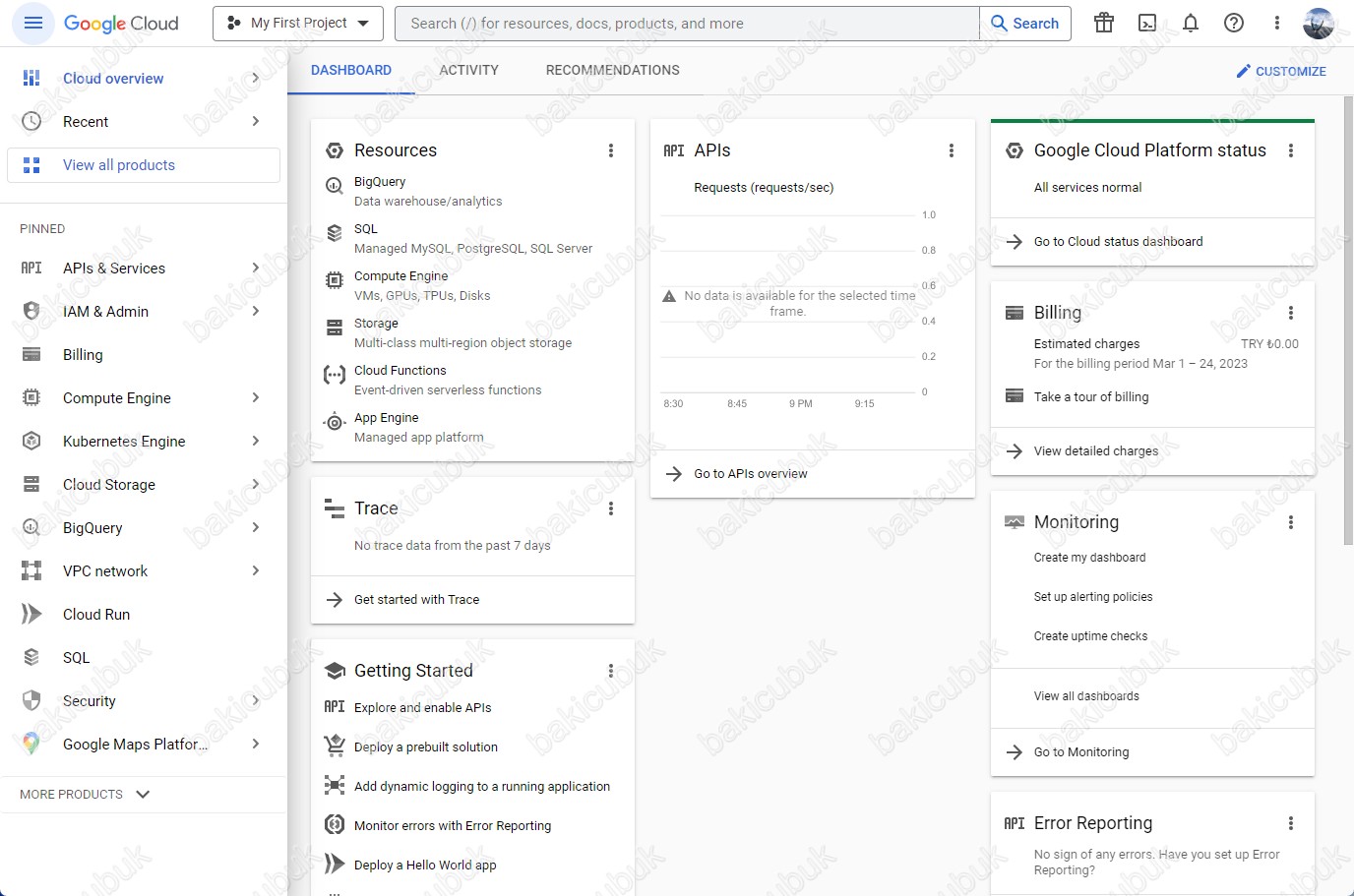Expand the Cloud overview submenu arrow
This screenshot has height=896, width=1354.
coord(256,78)
